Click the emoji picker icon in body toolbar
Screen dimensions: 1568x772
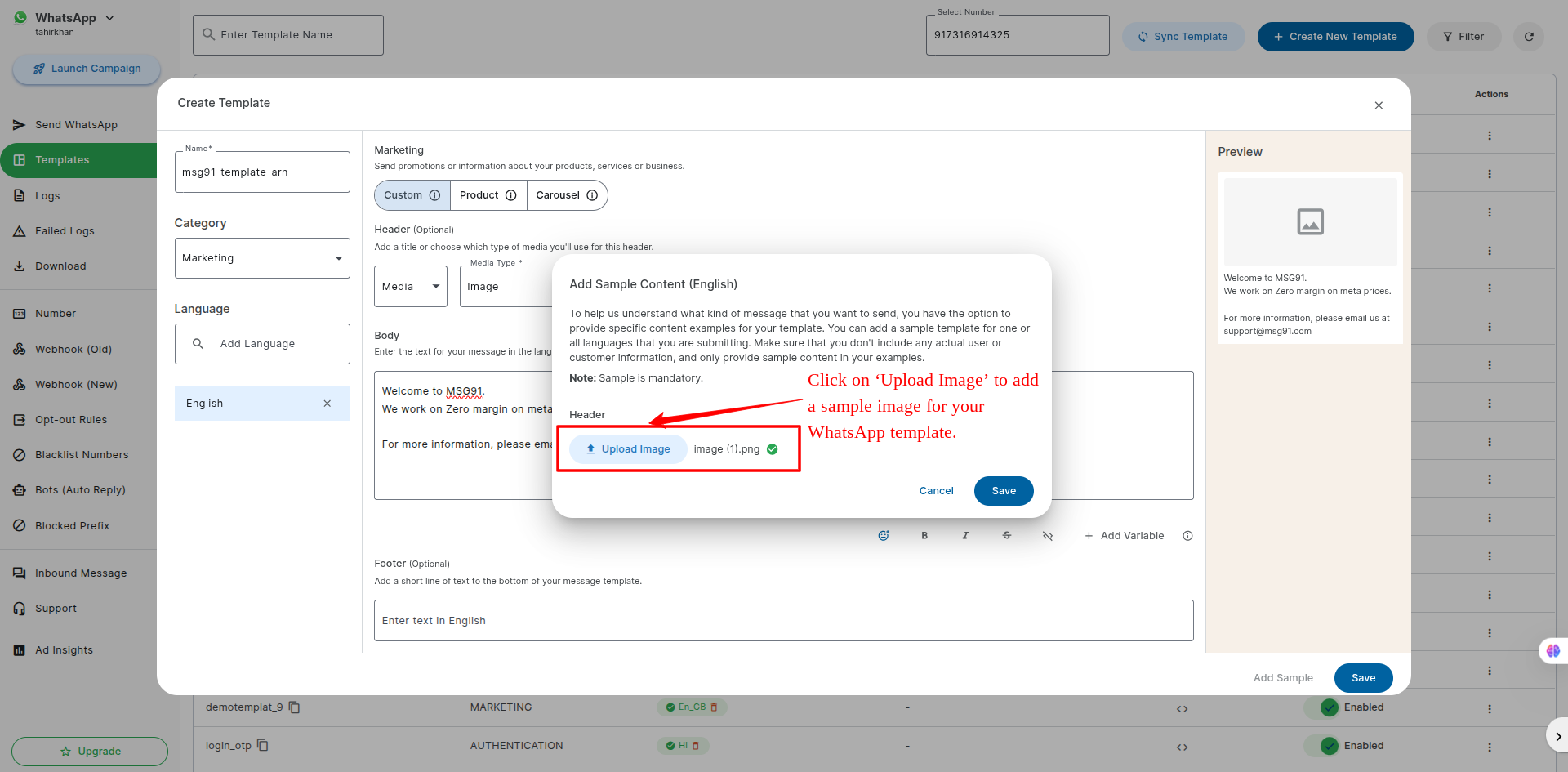(x=883, y=536)
